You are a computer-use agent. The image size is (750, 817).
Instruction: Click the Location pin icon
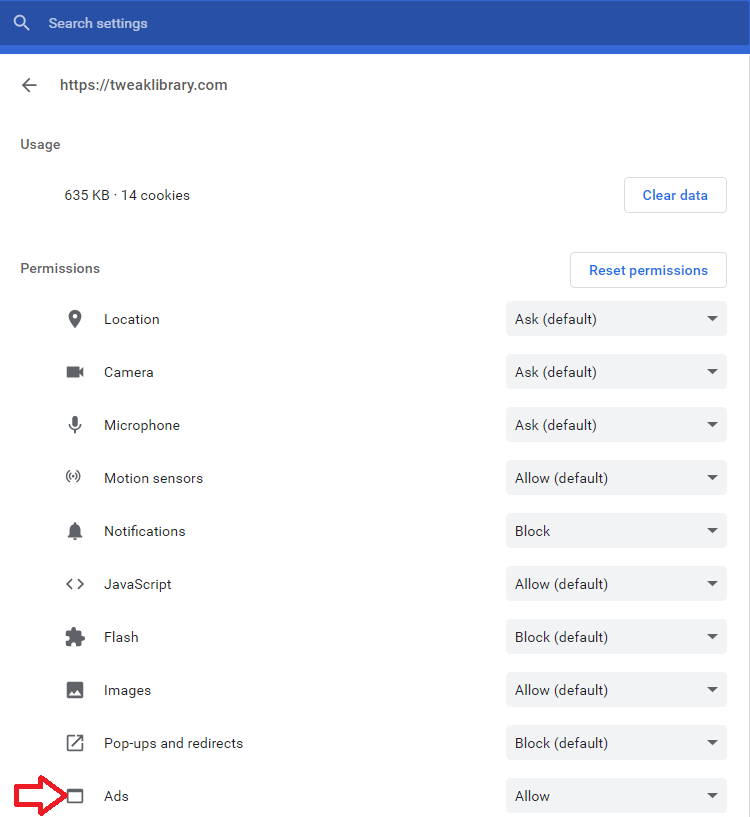pyautogui.click(x=75, y=318)
